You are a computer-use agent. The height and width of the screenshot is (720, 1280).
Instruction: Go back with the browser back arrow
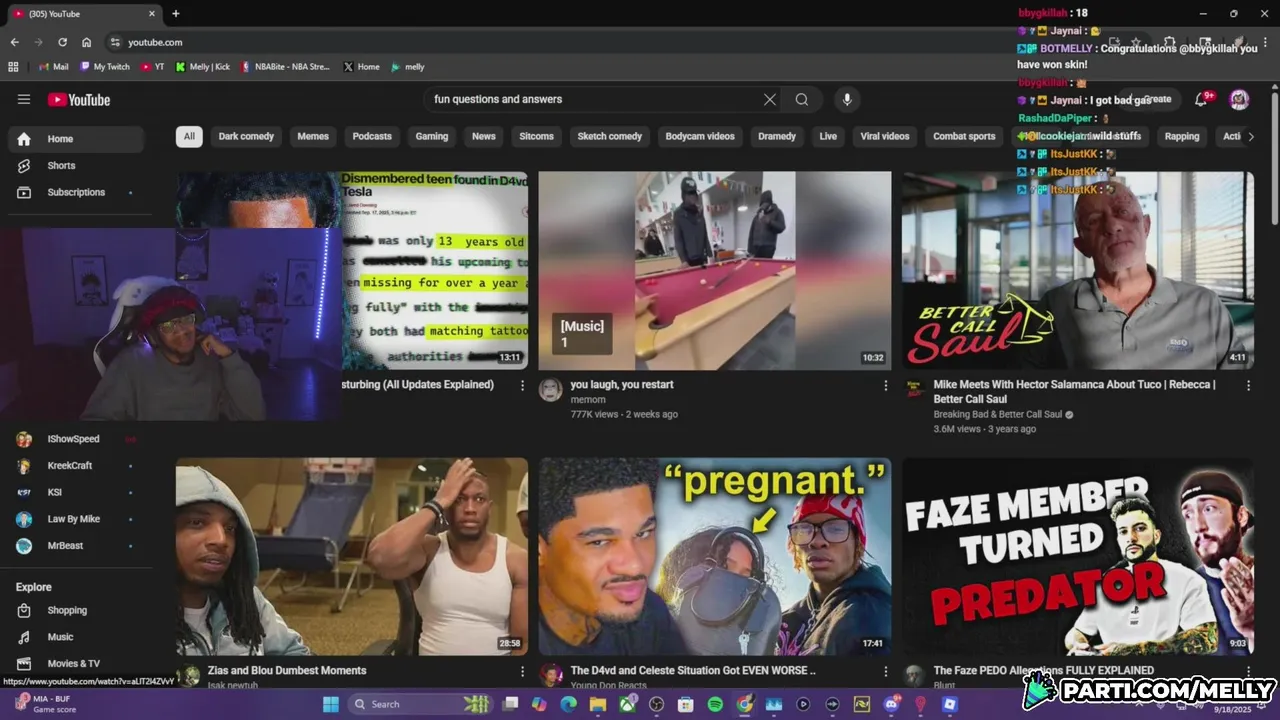(x=14, y=42)
